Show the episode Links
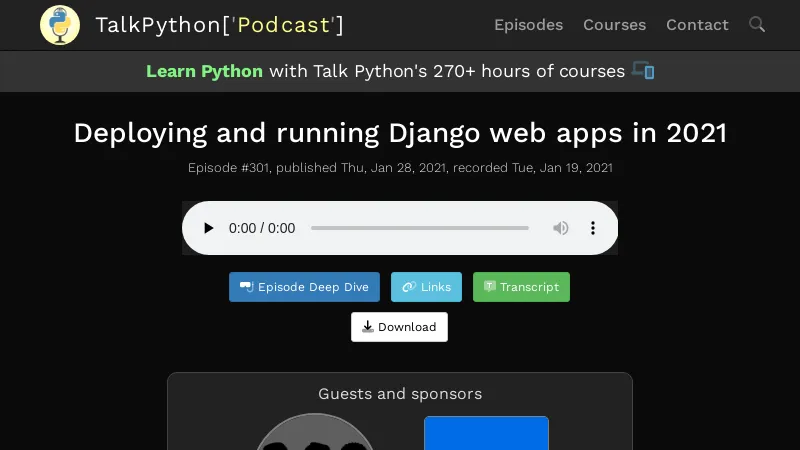Viewport: 800px width, 450px height. point(426,287)
